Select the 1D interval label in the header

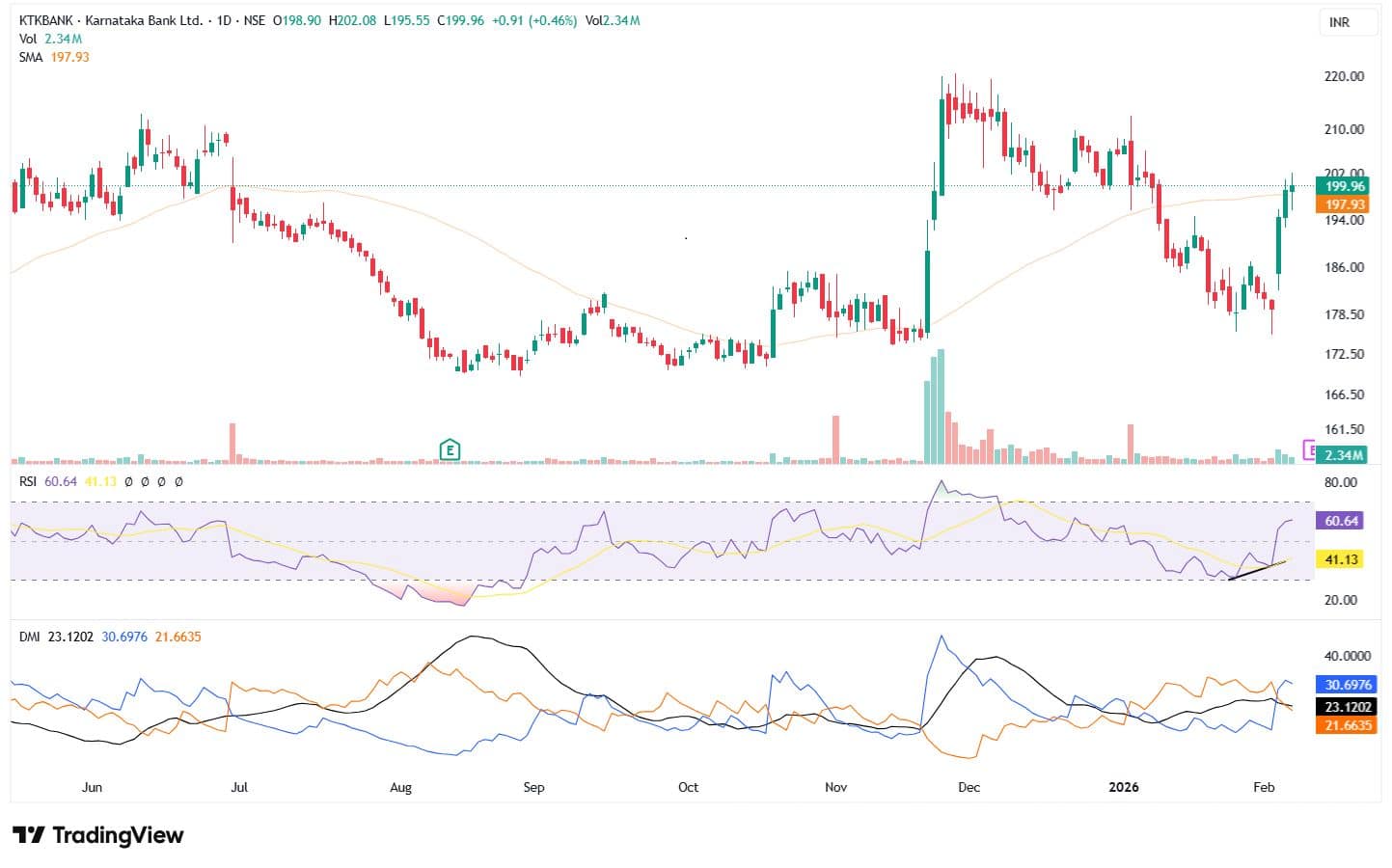(224, 20)
